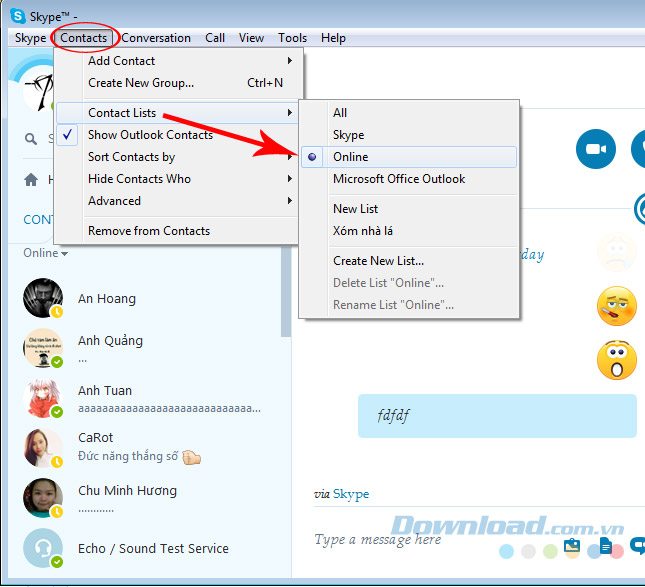Viewport: 645px width, 587px height.
Task: Open the Contacts menu
Action: pyautogui.click(x=84, y=38)
